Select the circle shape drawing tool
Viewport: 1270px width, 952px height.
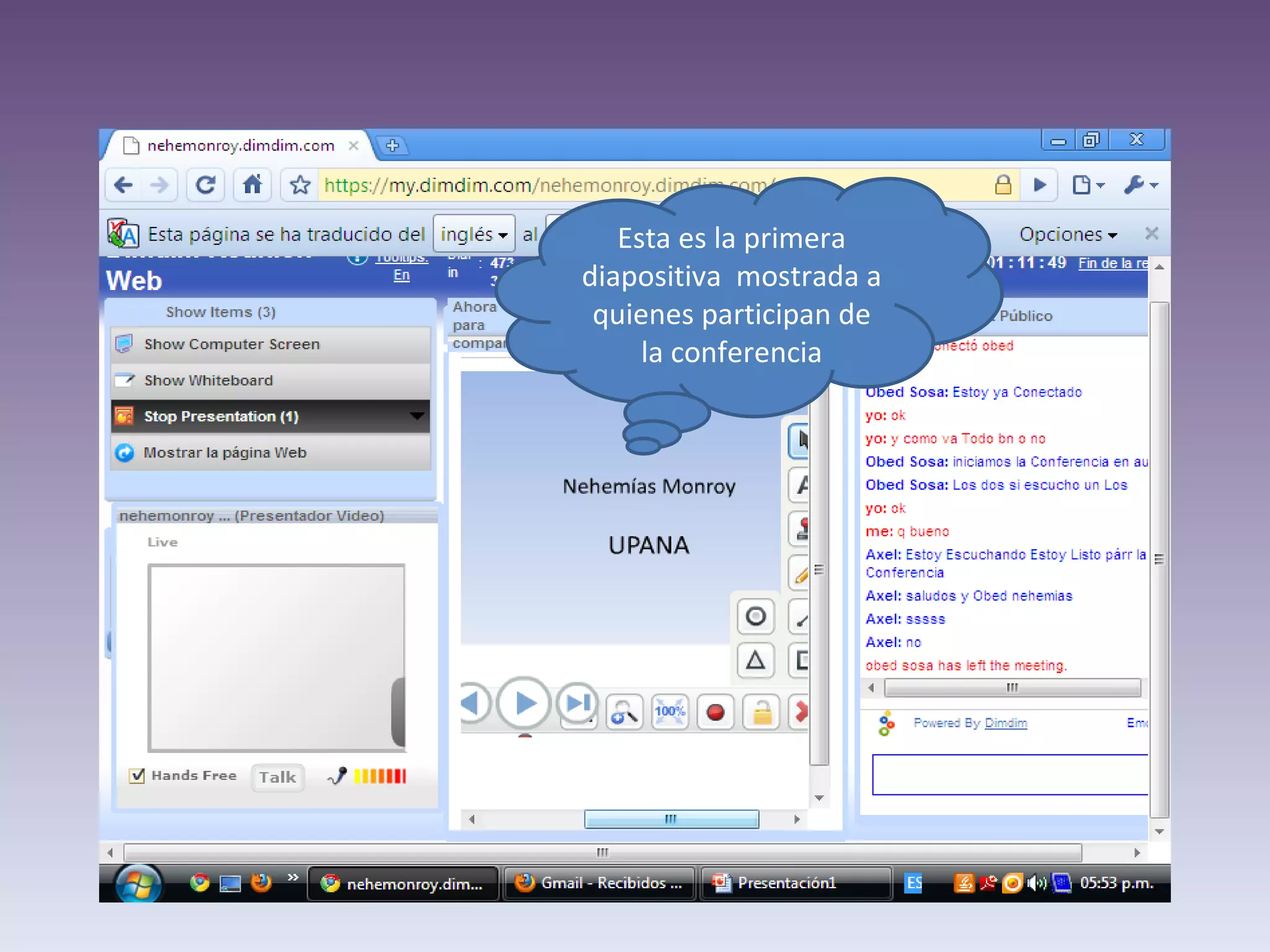click(x=755, y=616)
